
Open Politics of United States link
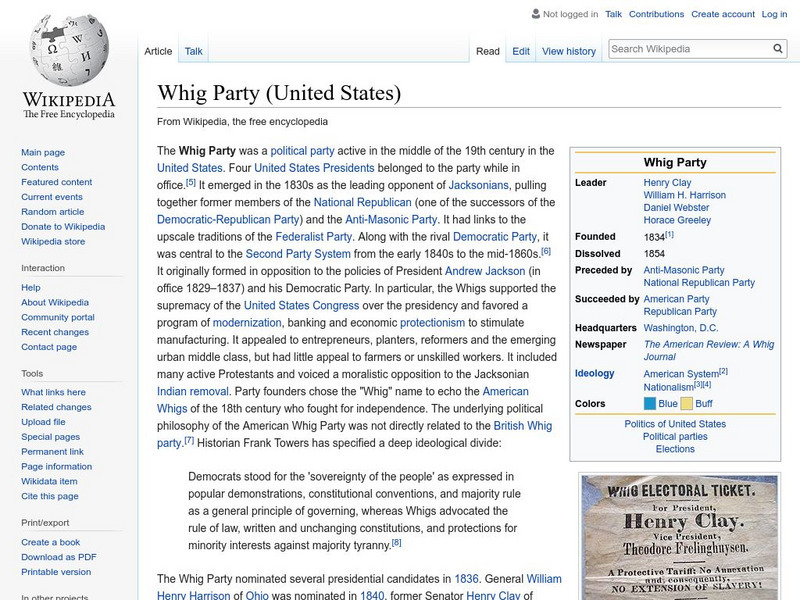coord(674,423)
